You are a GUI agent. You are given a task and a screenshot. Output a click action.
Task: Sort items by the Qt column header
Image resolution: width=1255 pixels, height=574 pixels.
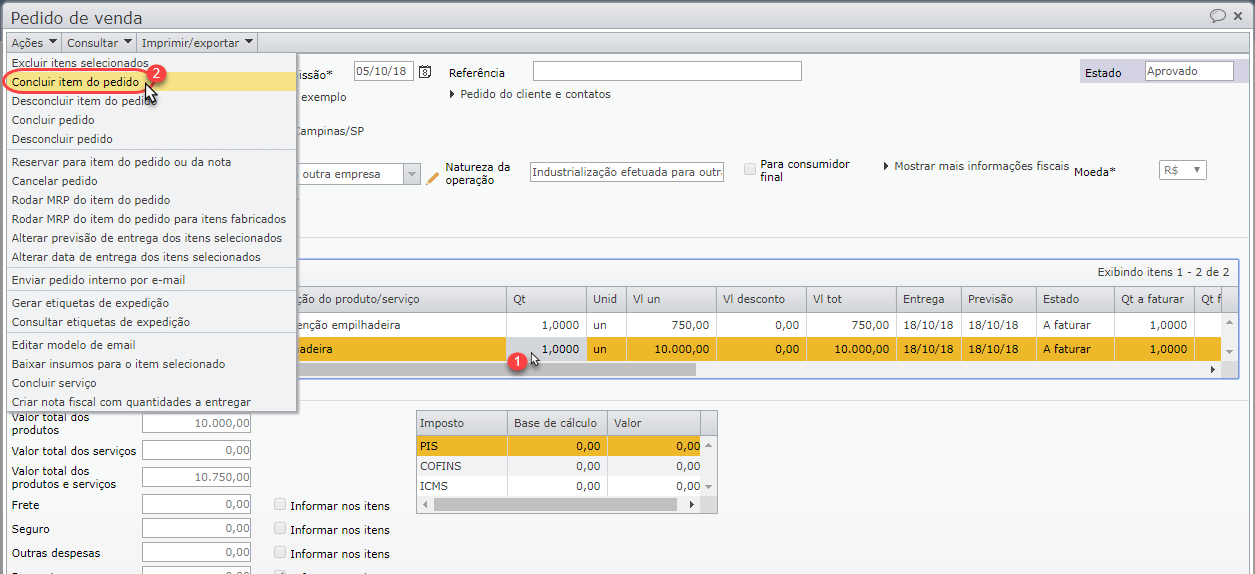pos(546,299)
